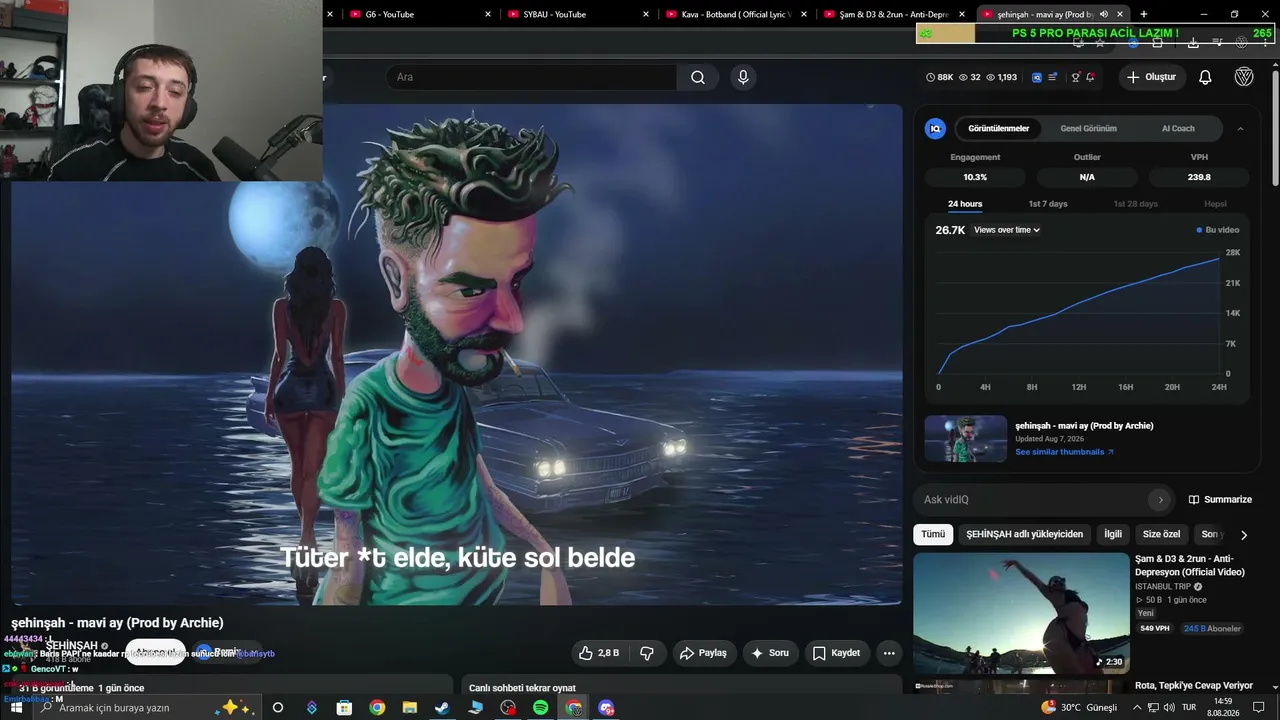
Task: Click the mavi ay thumbnail in vidIQ panel
Action: coord(966,439)
